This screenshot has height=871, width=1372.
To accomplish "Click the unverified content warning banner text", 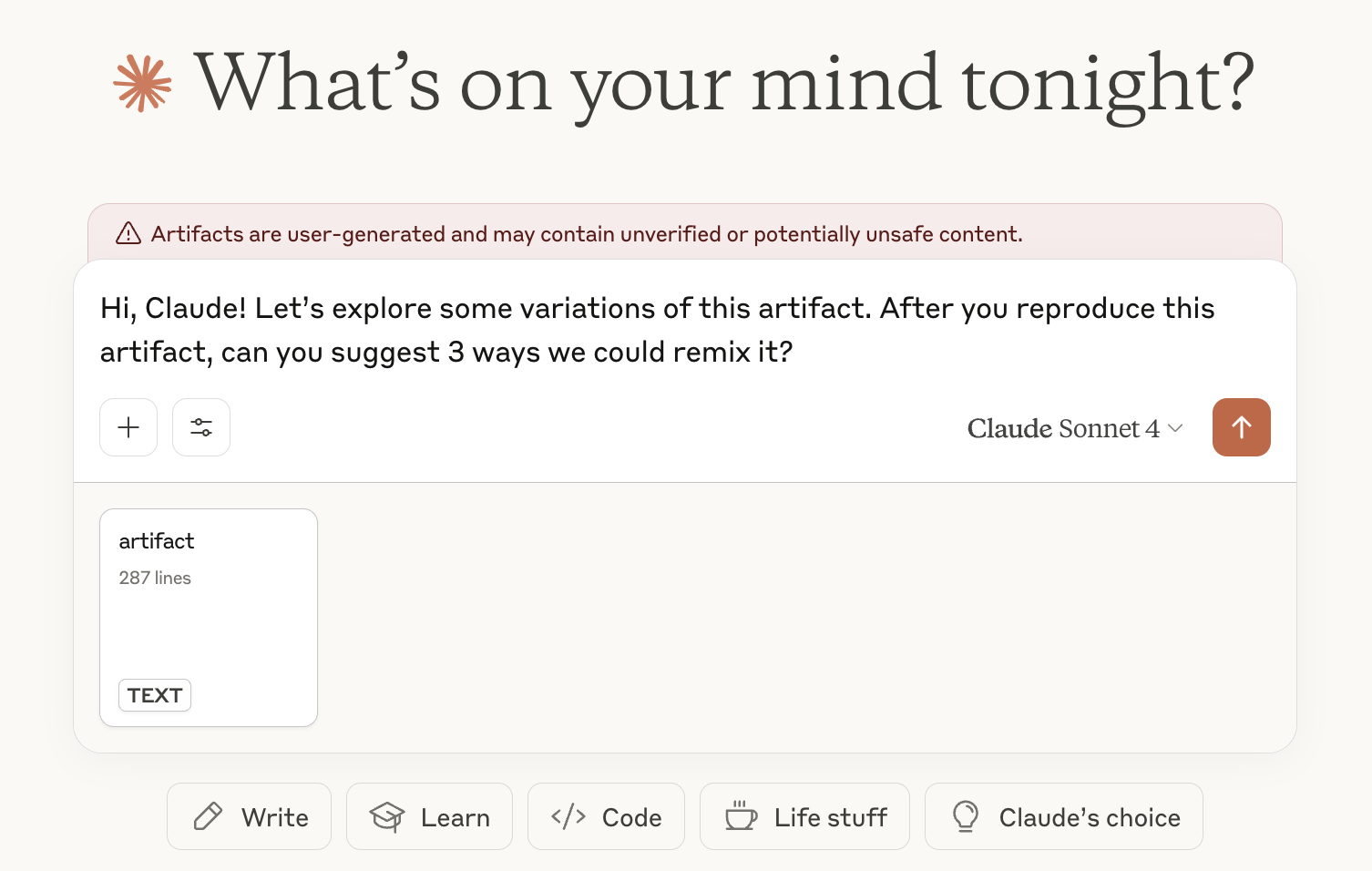I will pos(587,234).
